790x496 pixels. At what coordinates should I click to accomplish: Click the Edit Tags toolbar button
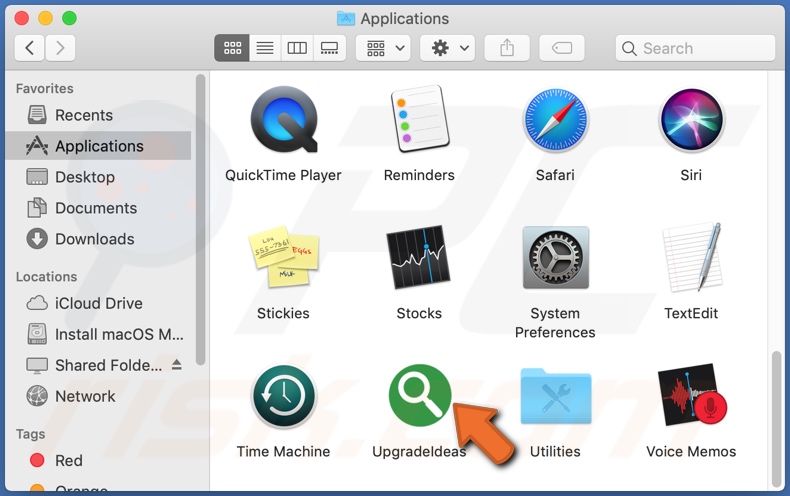point(562,48)
